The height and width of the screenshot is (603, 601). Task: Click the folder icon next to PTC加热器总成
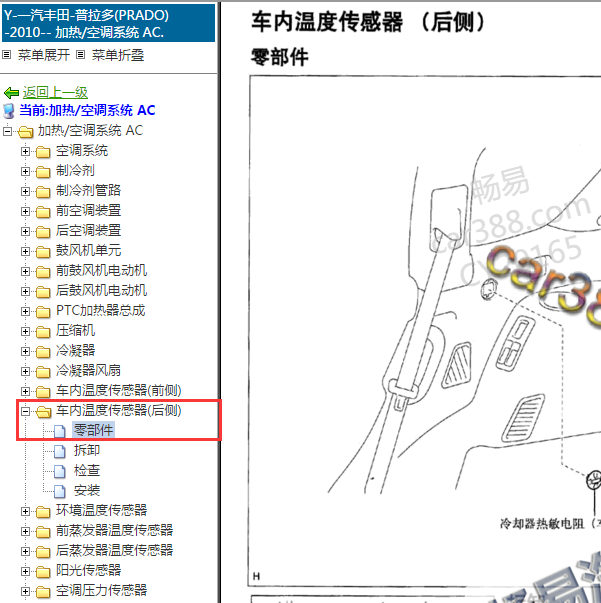[x=43, y=312]
